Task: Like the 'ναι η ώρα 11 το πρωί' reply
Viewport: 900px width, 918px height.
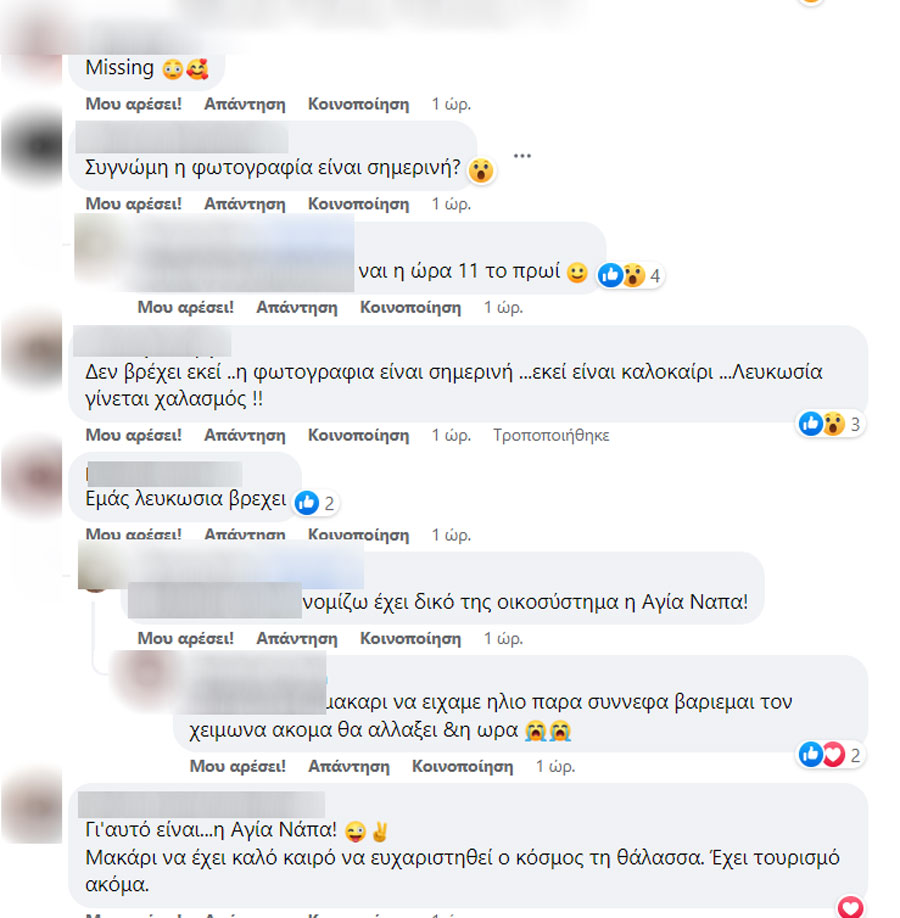Action: coord(186,307)
